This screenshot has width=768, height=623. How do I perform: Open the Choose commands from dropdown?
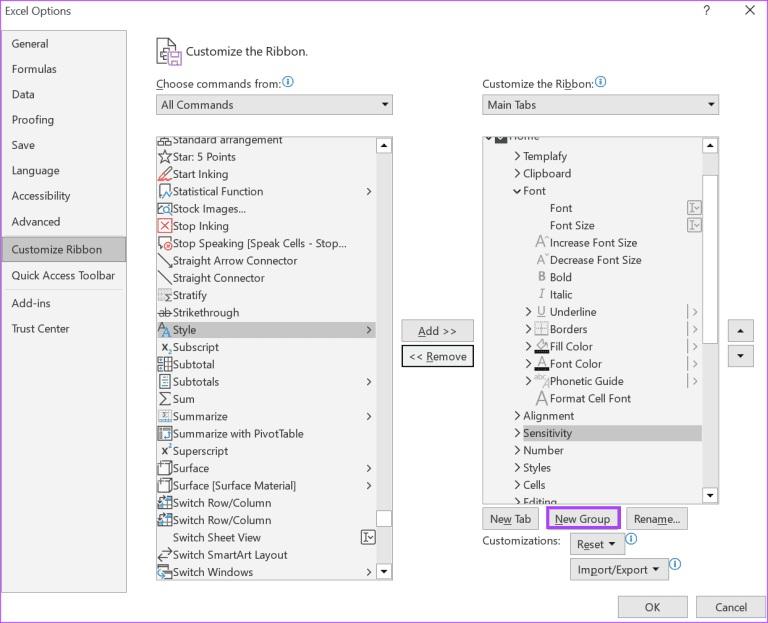274,105
